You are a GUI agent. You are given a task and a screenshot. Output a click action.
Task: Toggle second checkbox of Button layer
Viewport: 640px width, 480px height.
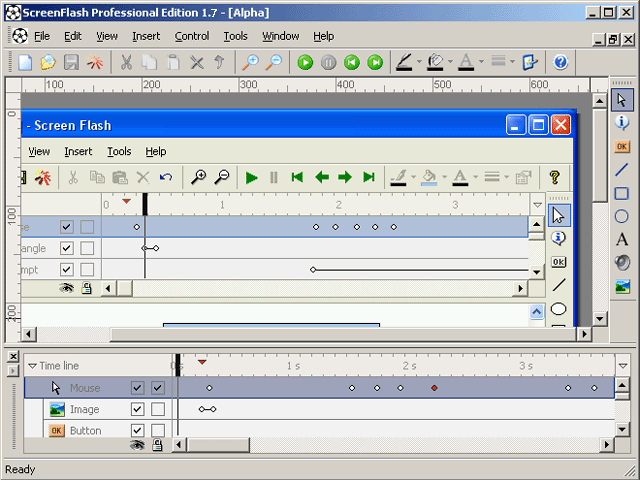click(x=158, y=430)
